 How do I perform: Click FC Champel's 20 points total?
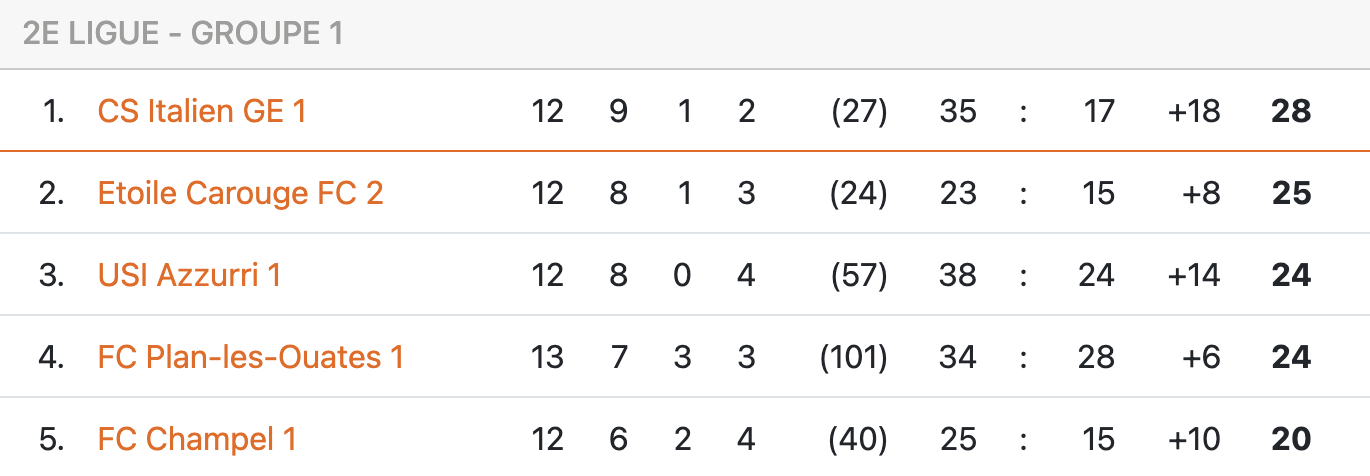point(1290,439)
